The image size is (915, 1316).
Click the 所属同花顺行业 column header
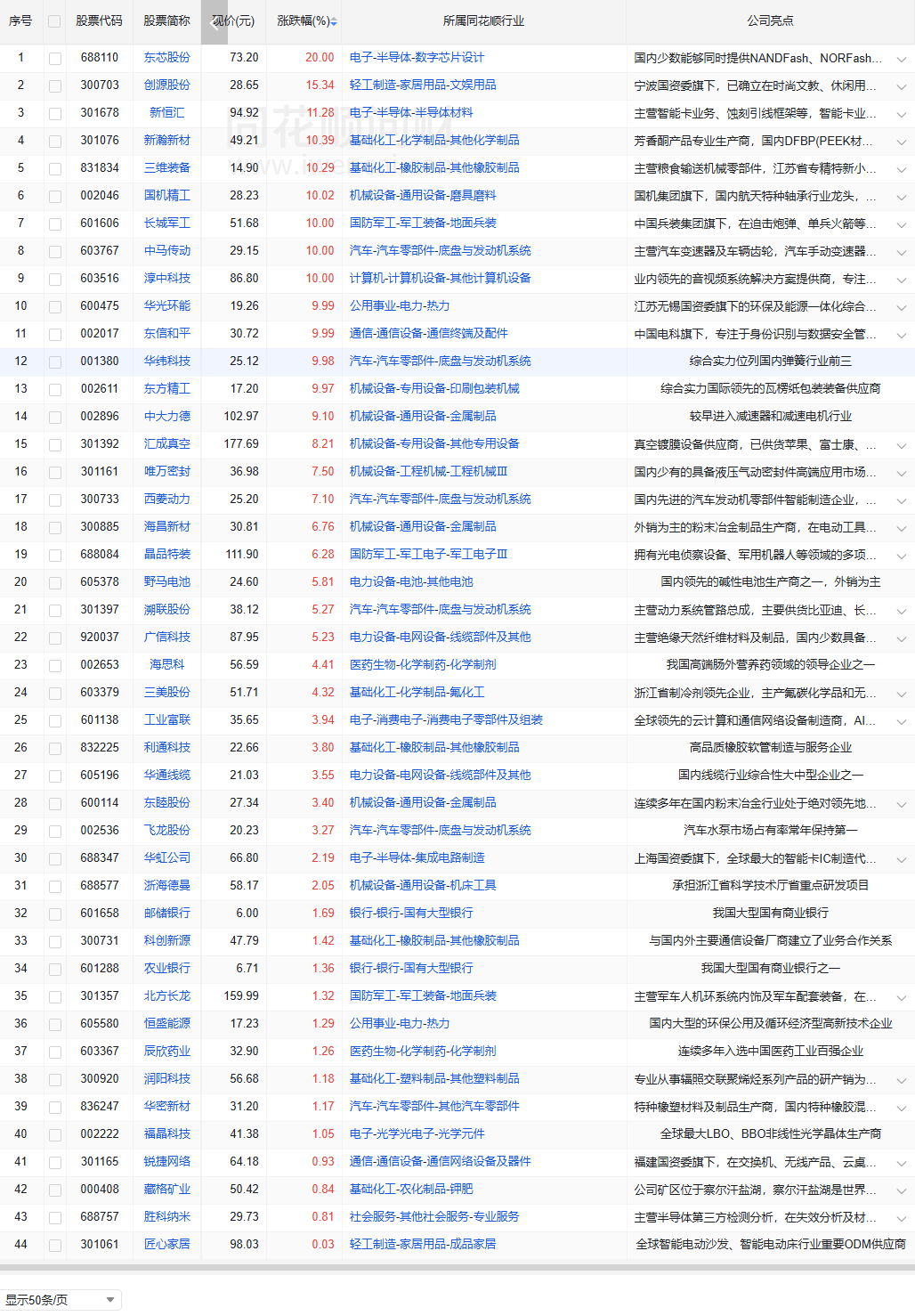[483, 20]
